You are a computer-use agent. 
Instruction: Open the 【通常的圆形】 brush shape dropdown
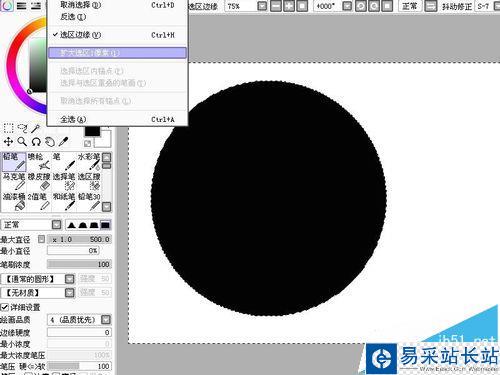click(x=70, y=279)
